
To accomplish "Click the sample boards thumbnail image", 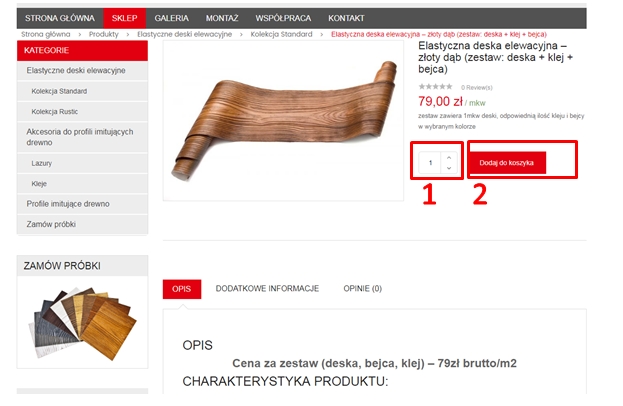I will 82,323.
